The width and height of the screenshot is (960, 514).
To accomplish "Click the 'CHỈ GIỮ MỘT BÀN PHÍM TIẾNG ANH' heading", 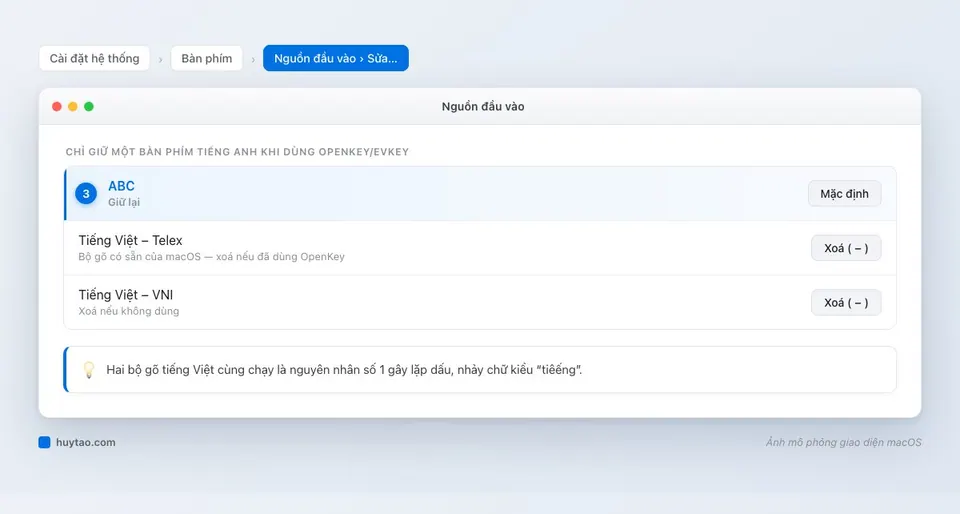I will [x=237, y=152].
